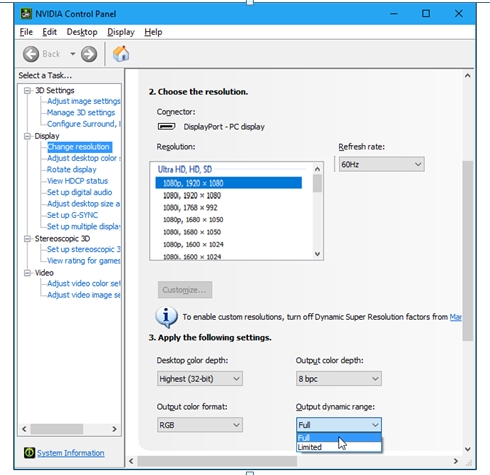
Task: Click task tree scroll left arrow
Action: pyautogui.click(x=24, y=429)
